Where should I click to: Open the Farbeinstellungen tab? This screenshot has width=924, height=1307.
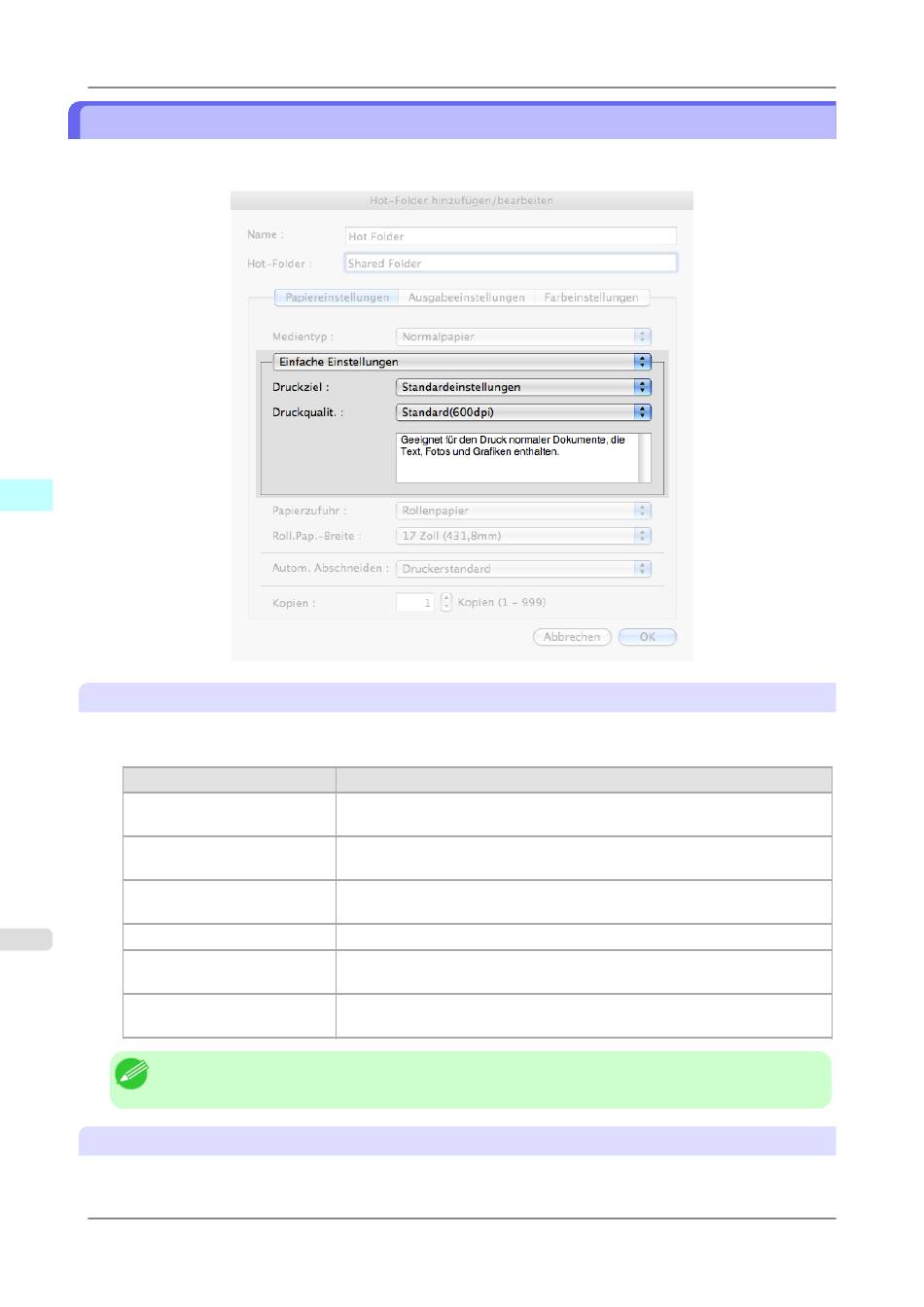click(x=591, y=298)
